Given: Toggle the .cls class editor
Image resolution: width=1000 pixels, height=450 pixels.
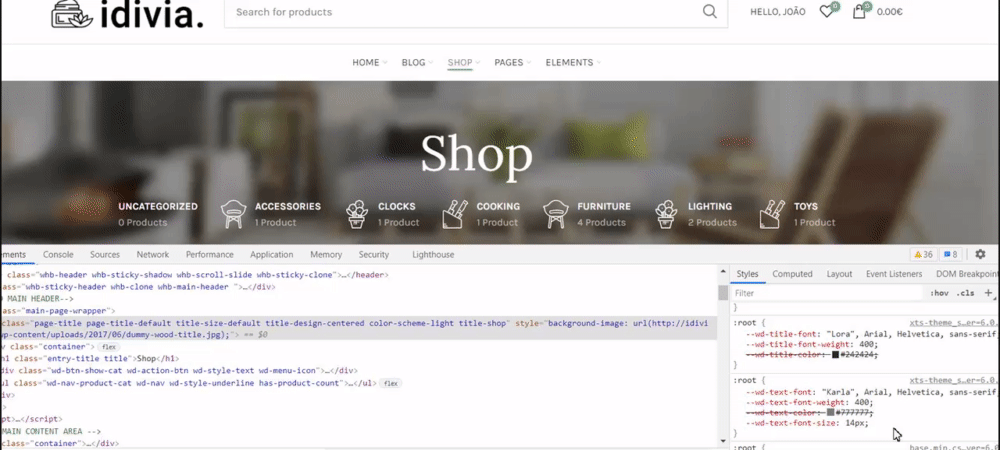Looking at the screenshot, I should (x=966, y=293).
